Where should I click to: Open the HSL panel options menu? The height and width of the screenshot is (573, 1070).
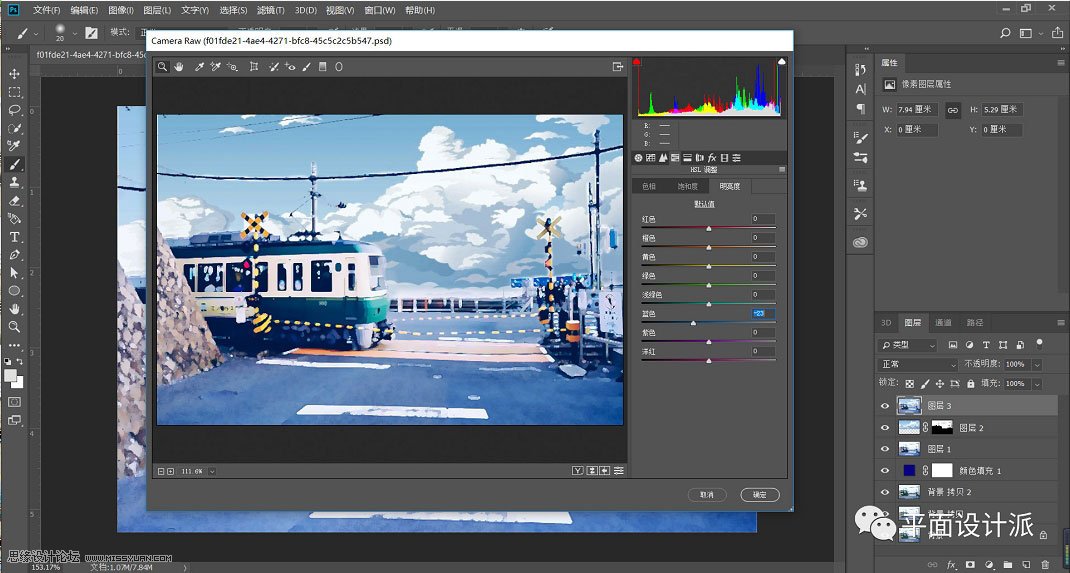point(782,170)
